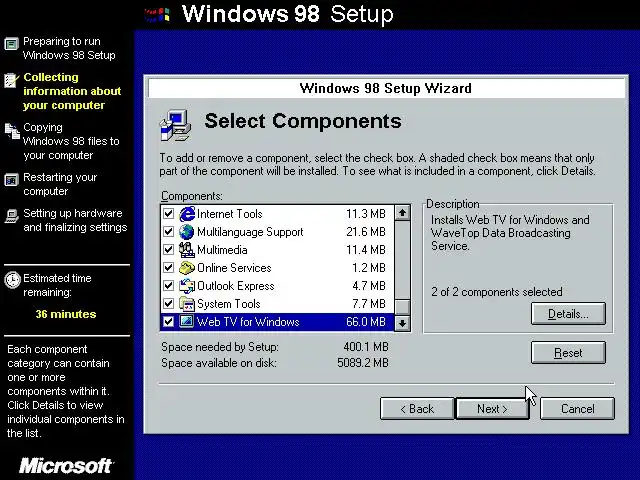Click the components list scrollbar thumb
This screenshot has height=480, width=640.
click(x=402, y=307)
